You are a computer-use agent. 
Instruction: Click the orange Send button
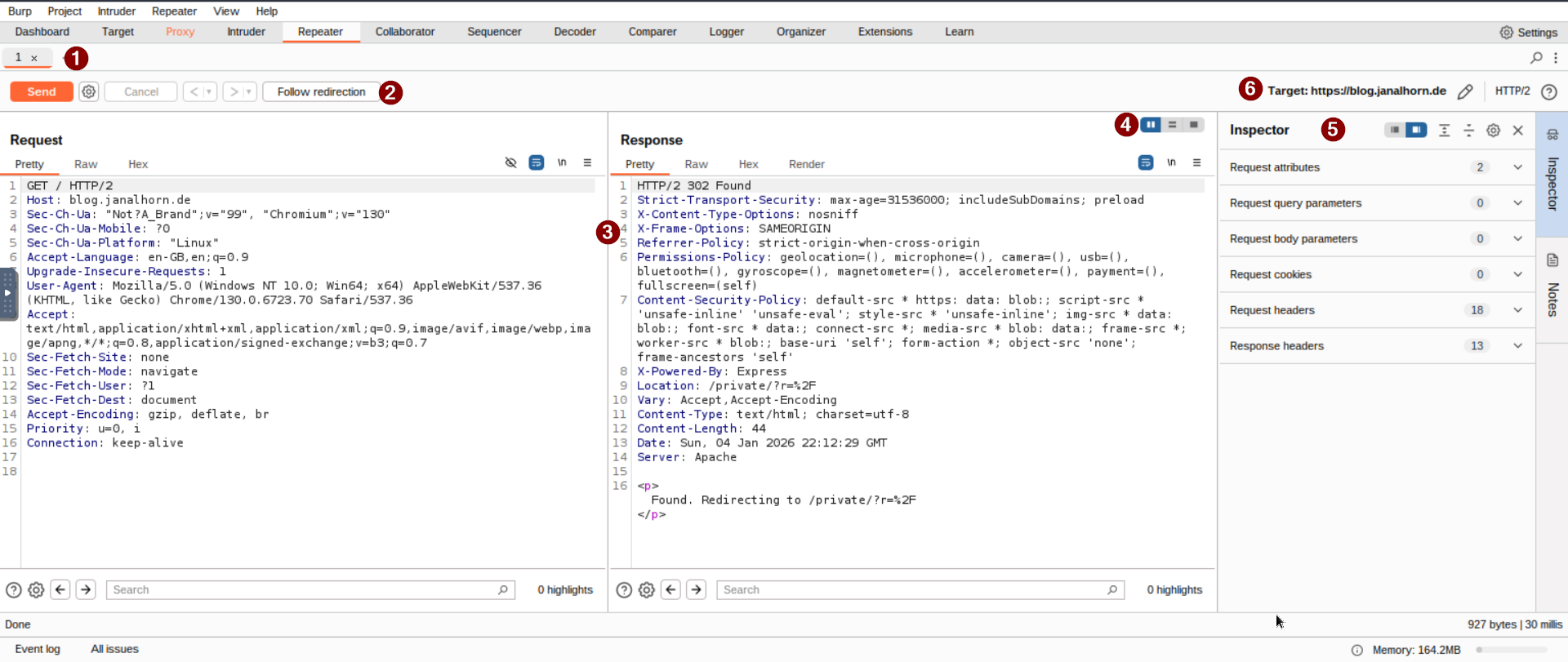tap(42, 91)
